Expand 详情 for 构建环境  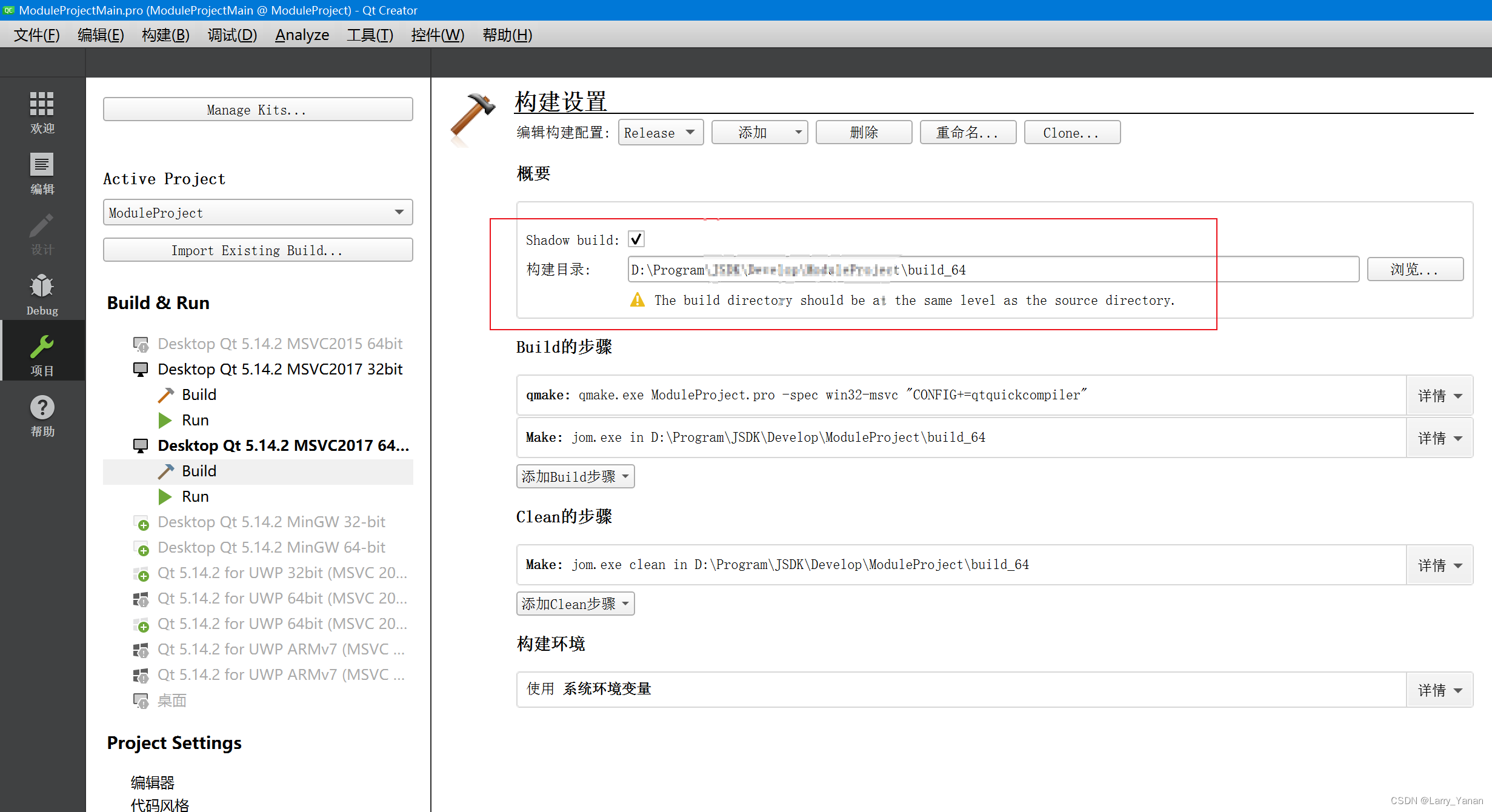[x=1439, y=690]
